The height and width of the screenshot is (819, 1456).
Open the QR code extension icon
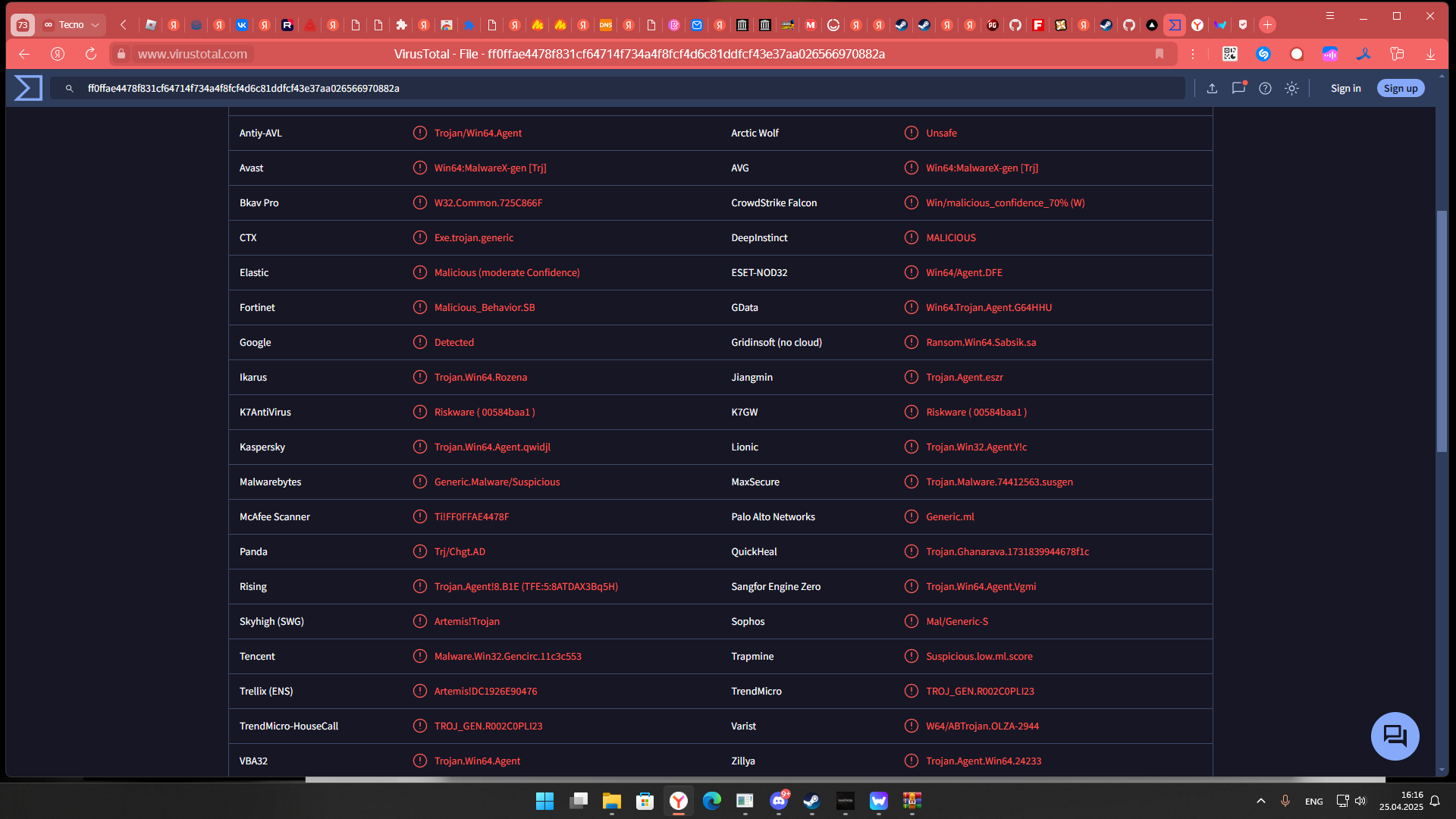[1230, 54]
